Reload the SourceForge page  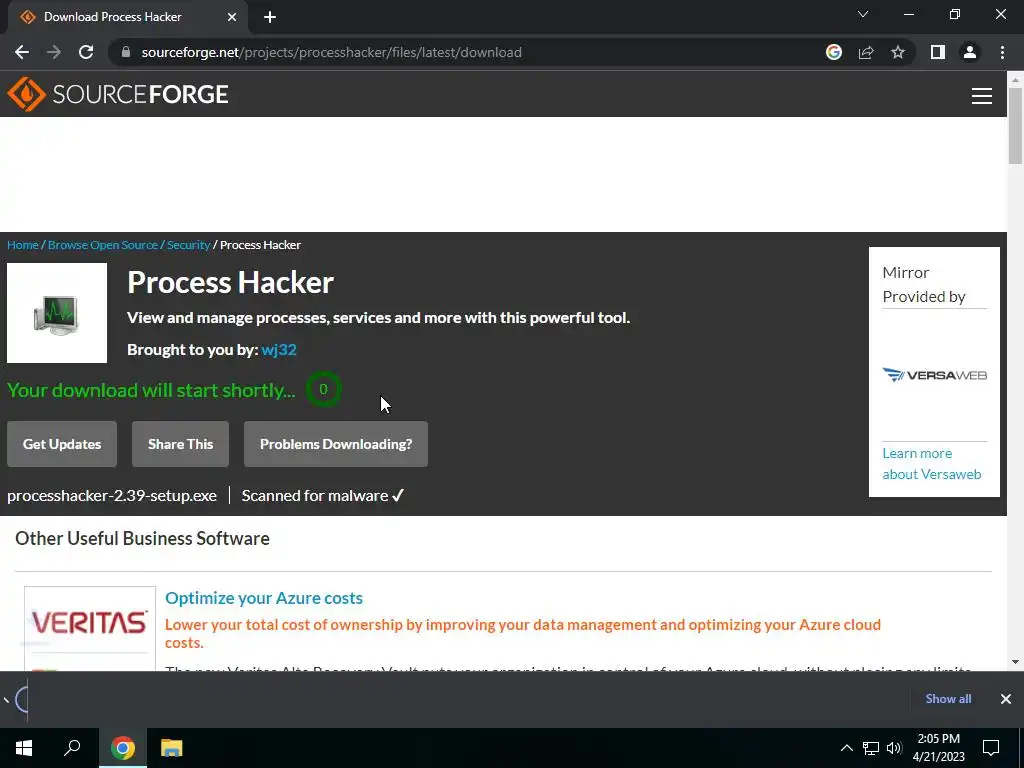coord(86,52)
